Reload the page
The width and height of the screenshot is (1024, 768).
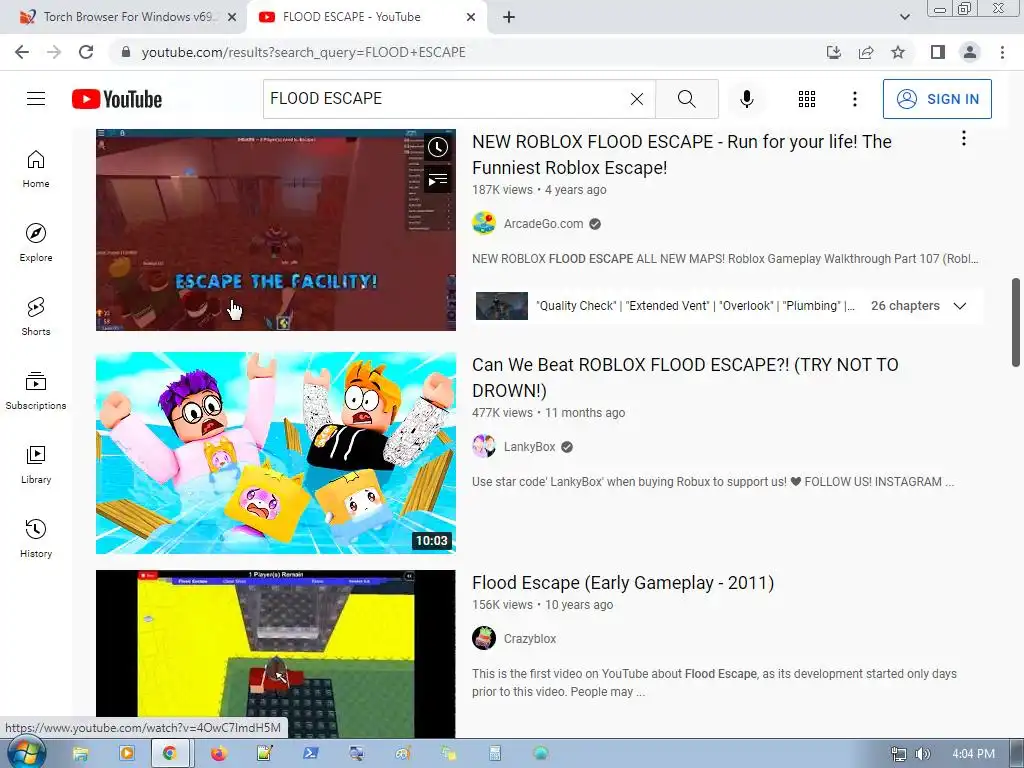[x=86, y=52]
